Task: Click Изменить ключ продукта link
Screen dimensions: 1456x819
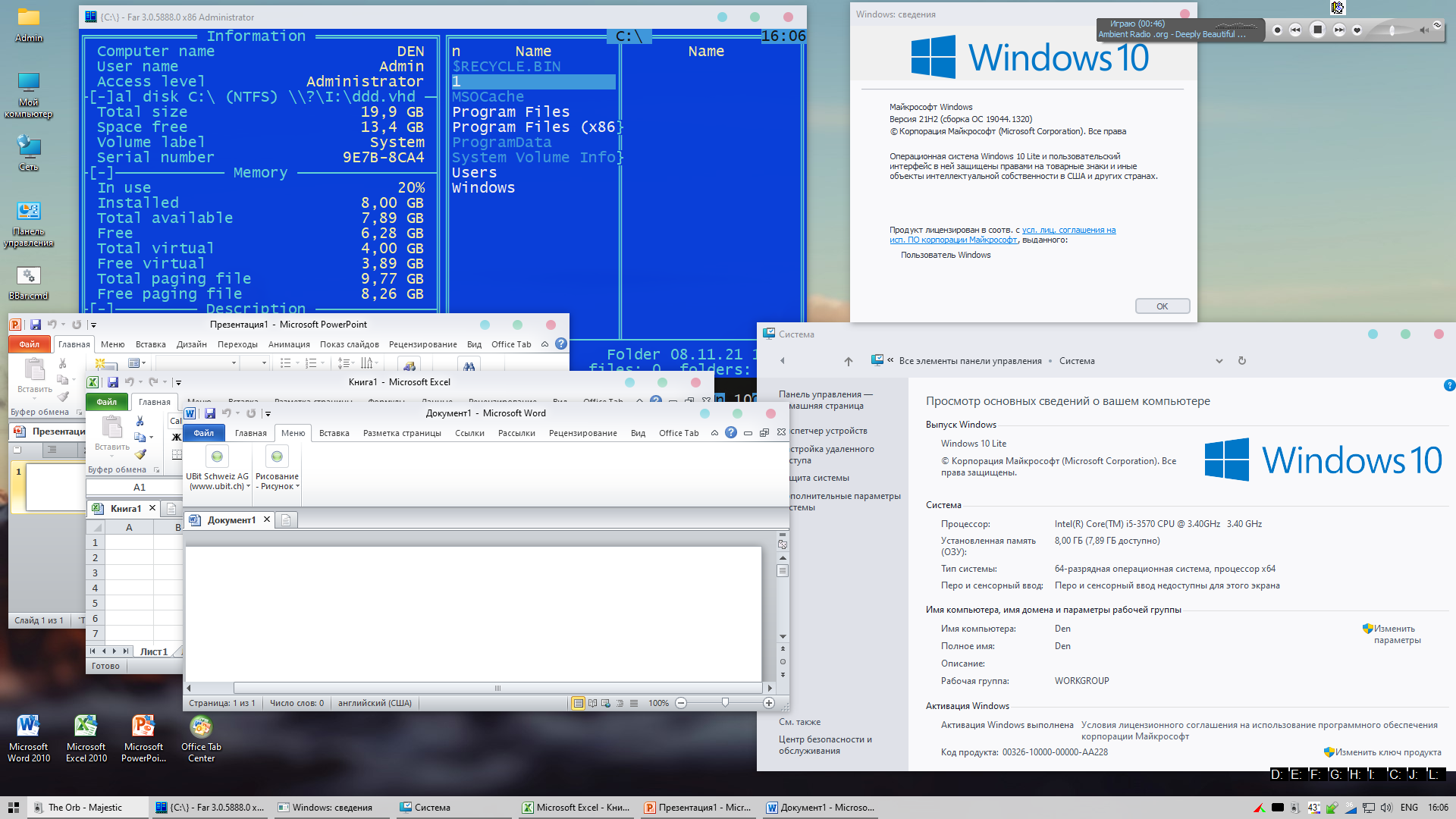Action: [x=1387, y=752]
